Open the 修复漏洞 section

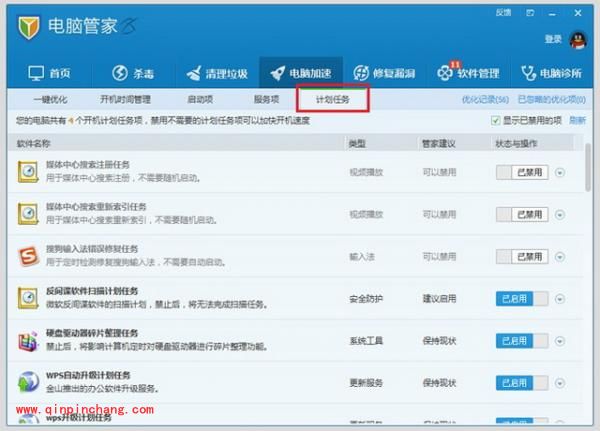(384, 73)
